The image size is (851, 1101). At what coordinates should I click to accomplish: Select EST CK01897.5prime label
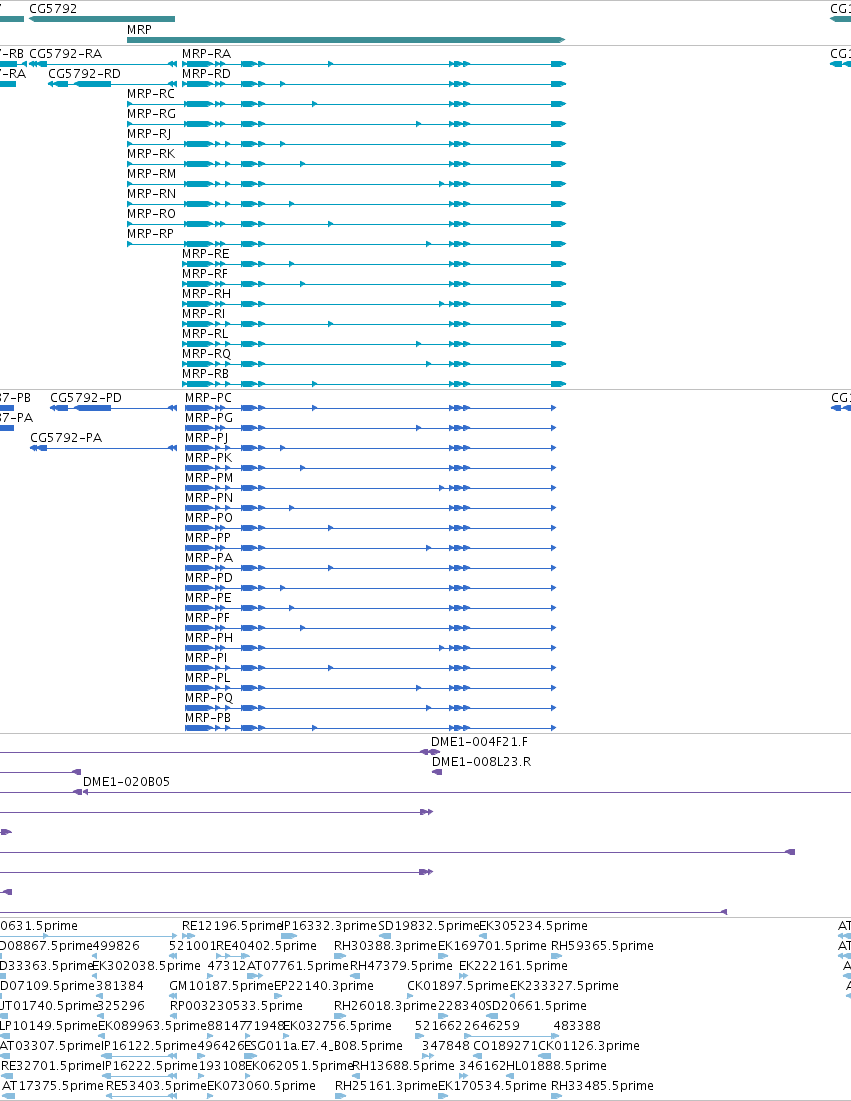pos(458,986)
